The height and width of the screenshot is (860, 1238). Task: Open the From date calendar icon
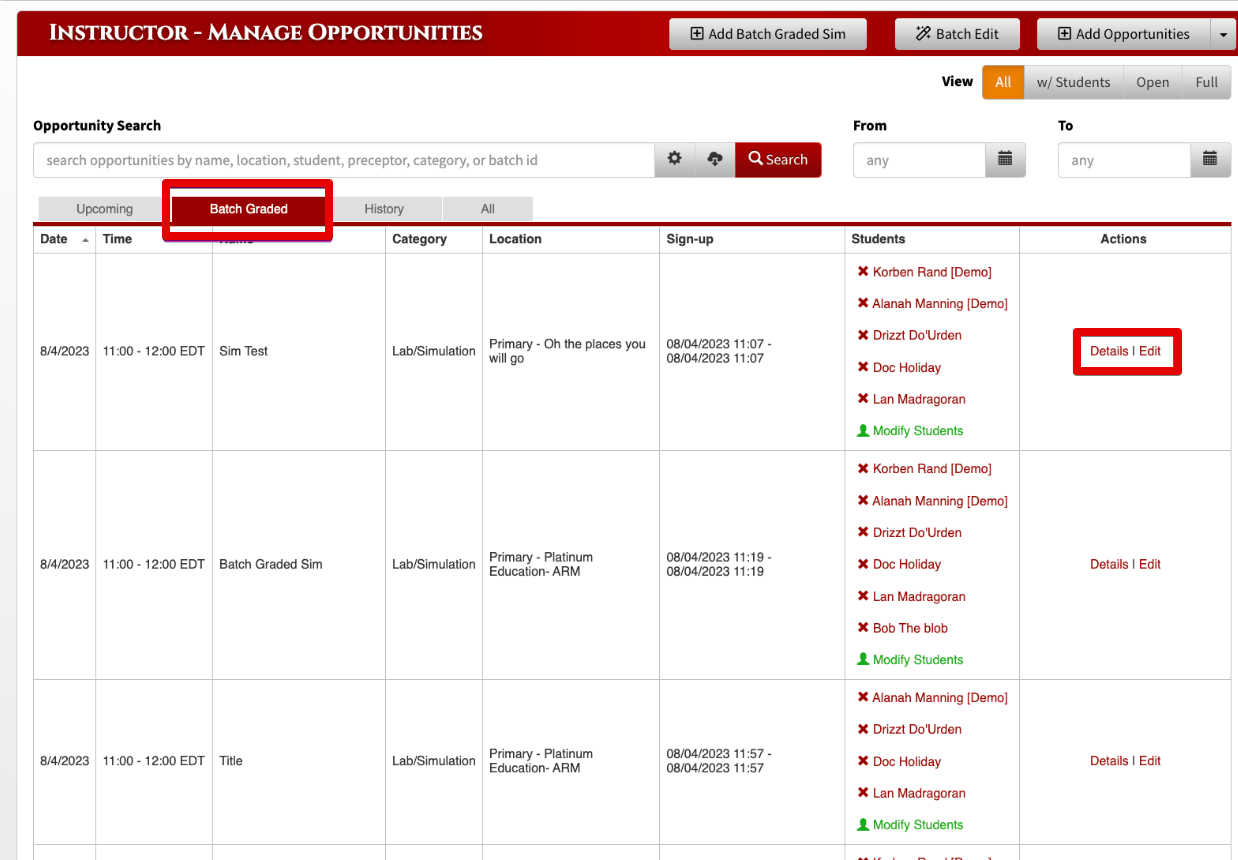1005,160
